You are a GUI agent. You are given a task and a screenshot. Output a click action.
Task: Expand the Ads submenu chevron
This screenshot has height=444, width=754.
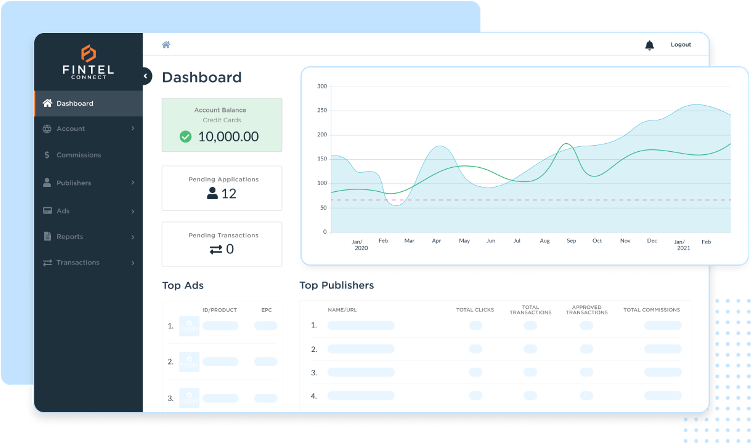click(133, 211)
